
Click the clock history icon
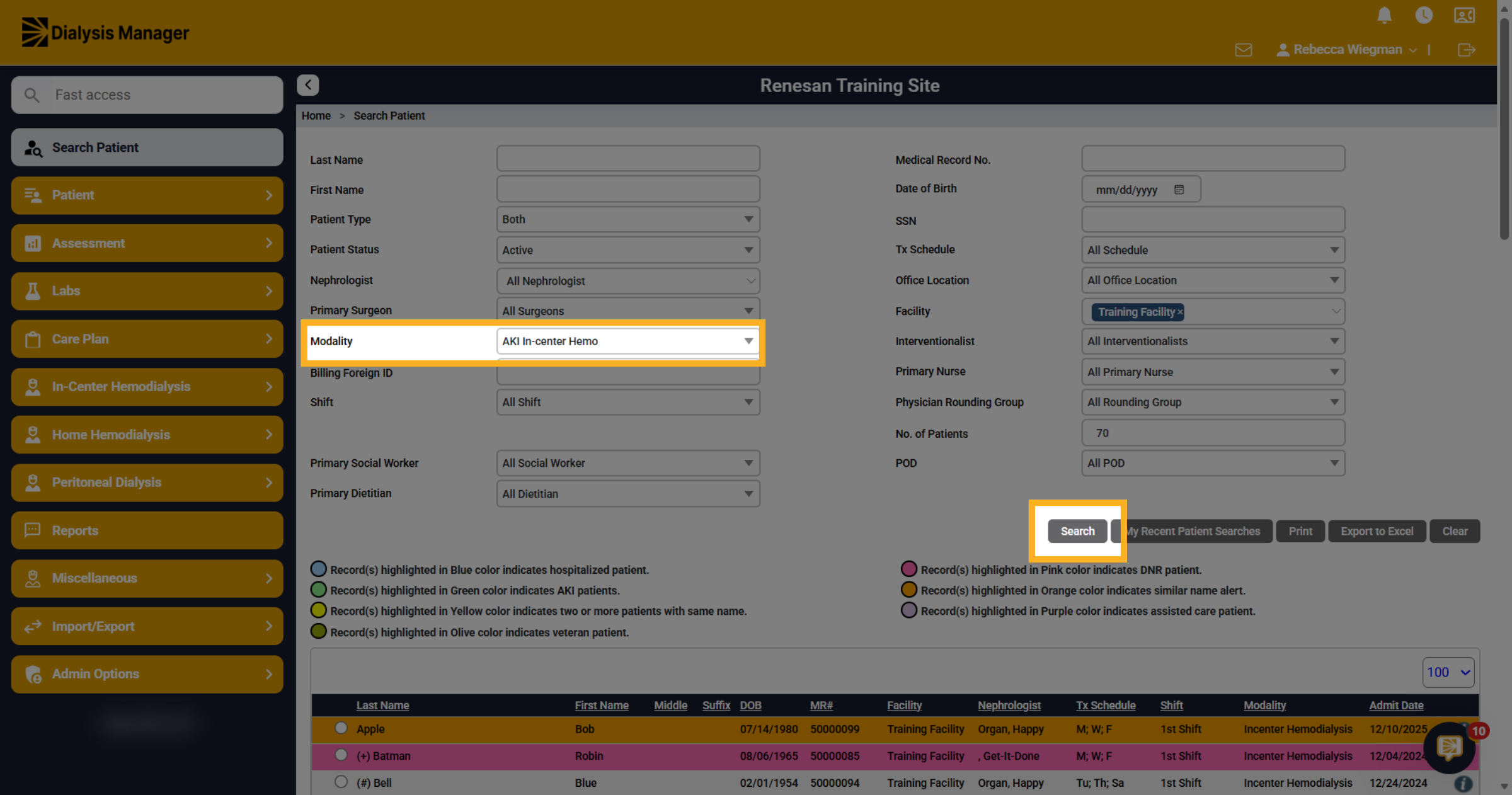point(1424,15)
